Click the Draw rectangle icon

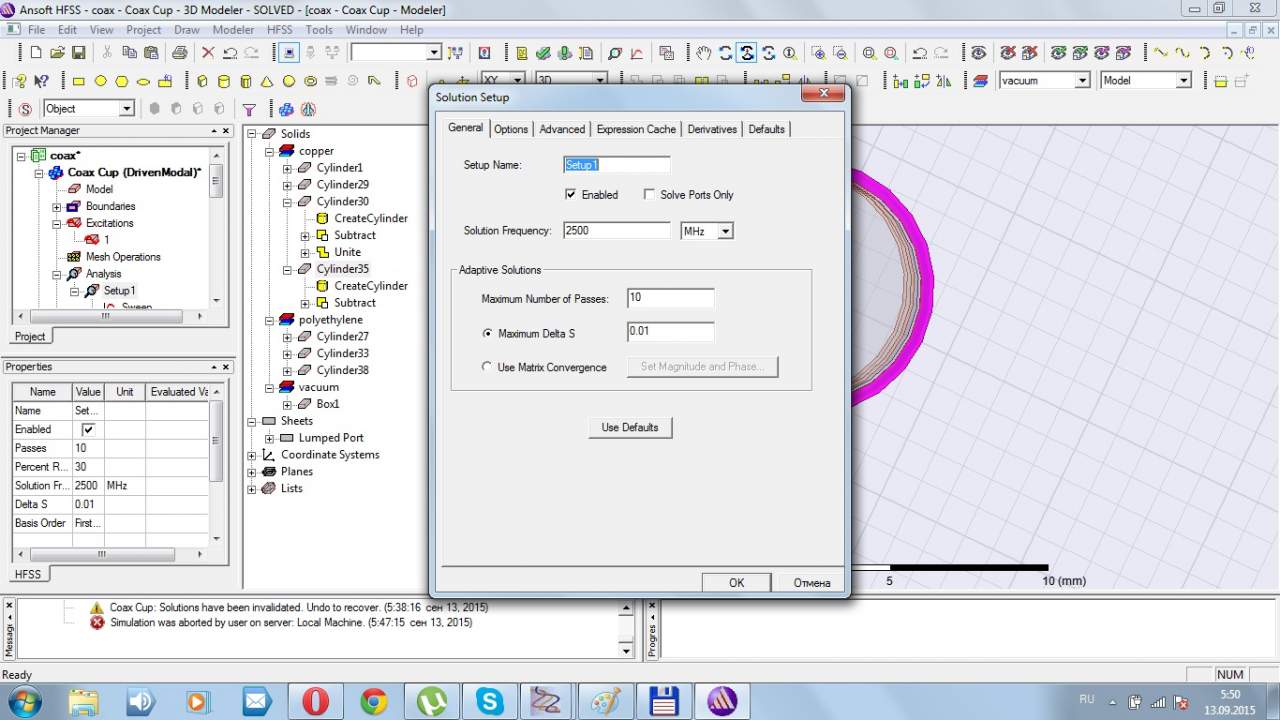[x=79, y=81]
